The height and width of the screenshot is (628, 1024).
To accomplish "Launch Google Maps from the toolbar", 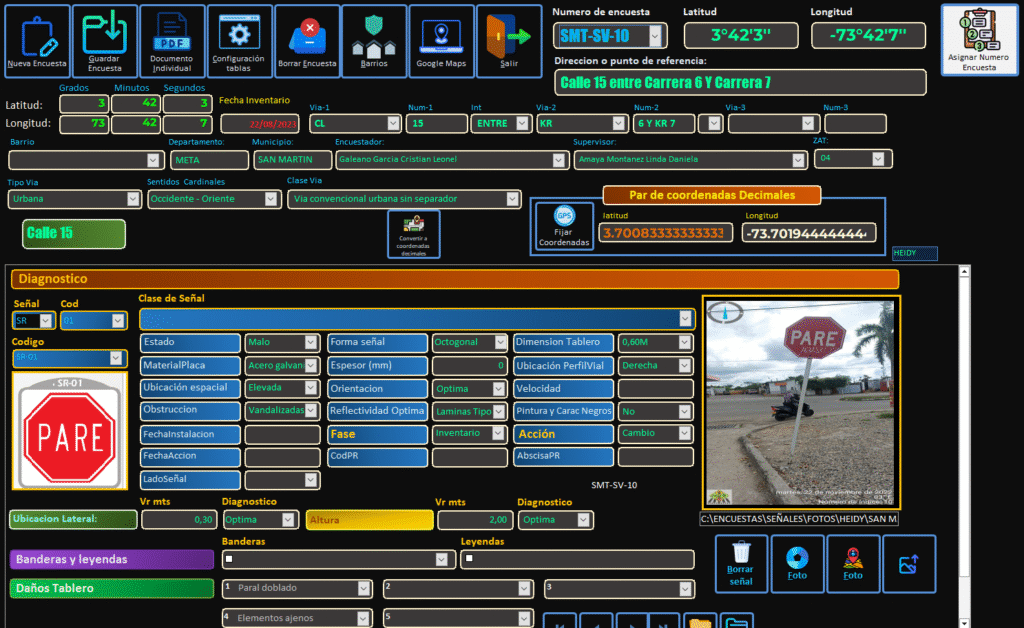I will pos(441,41).
